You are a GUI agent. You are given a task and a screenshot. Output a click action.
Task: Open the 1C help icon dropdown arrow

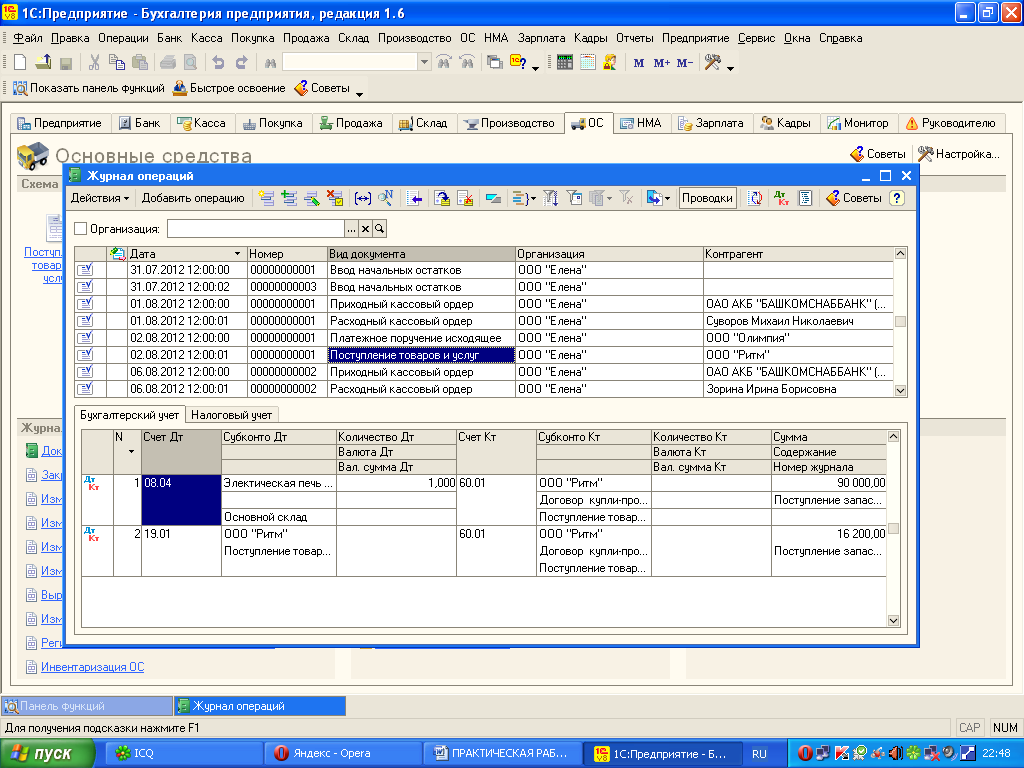coord(535,68)
